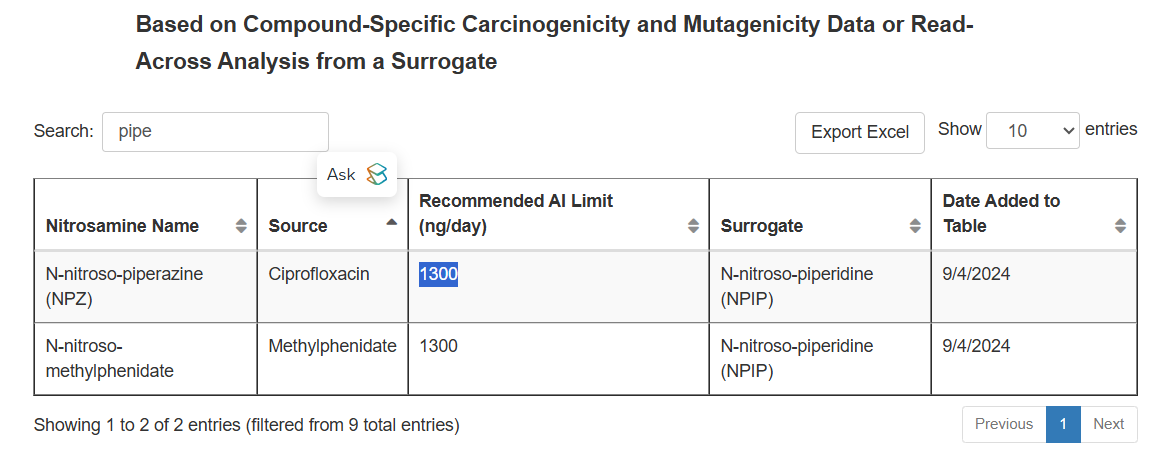Image resolution: width=1159 pixels, height=462 pixels.
Task: Click inside the Search input field
Action: tap(215, 132)
